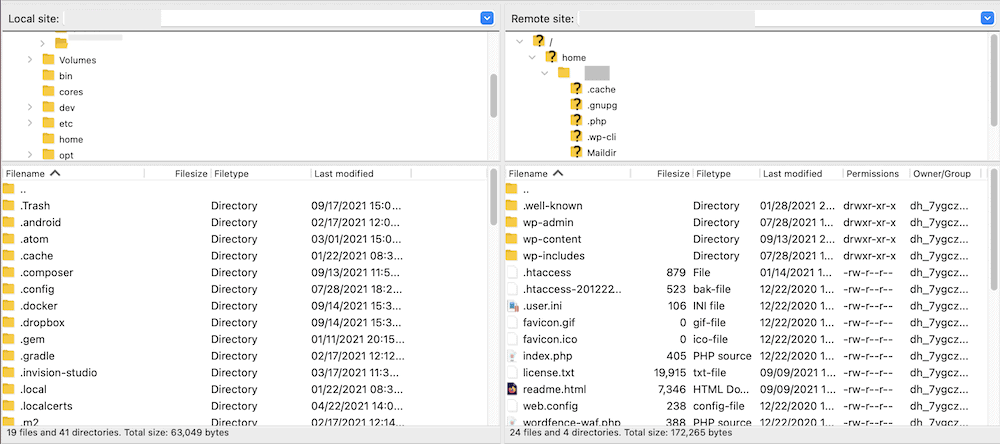Select the .gem directory name
The width and height of the screenshot is (1000, 444).
point(33,339)
